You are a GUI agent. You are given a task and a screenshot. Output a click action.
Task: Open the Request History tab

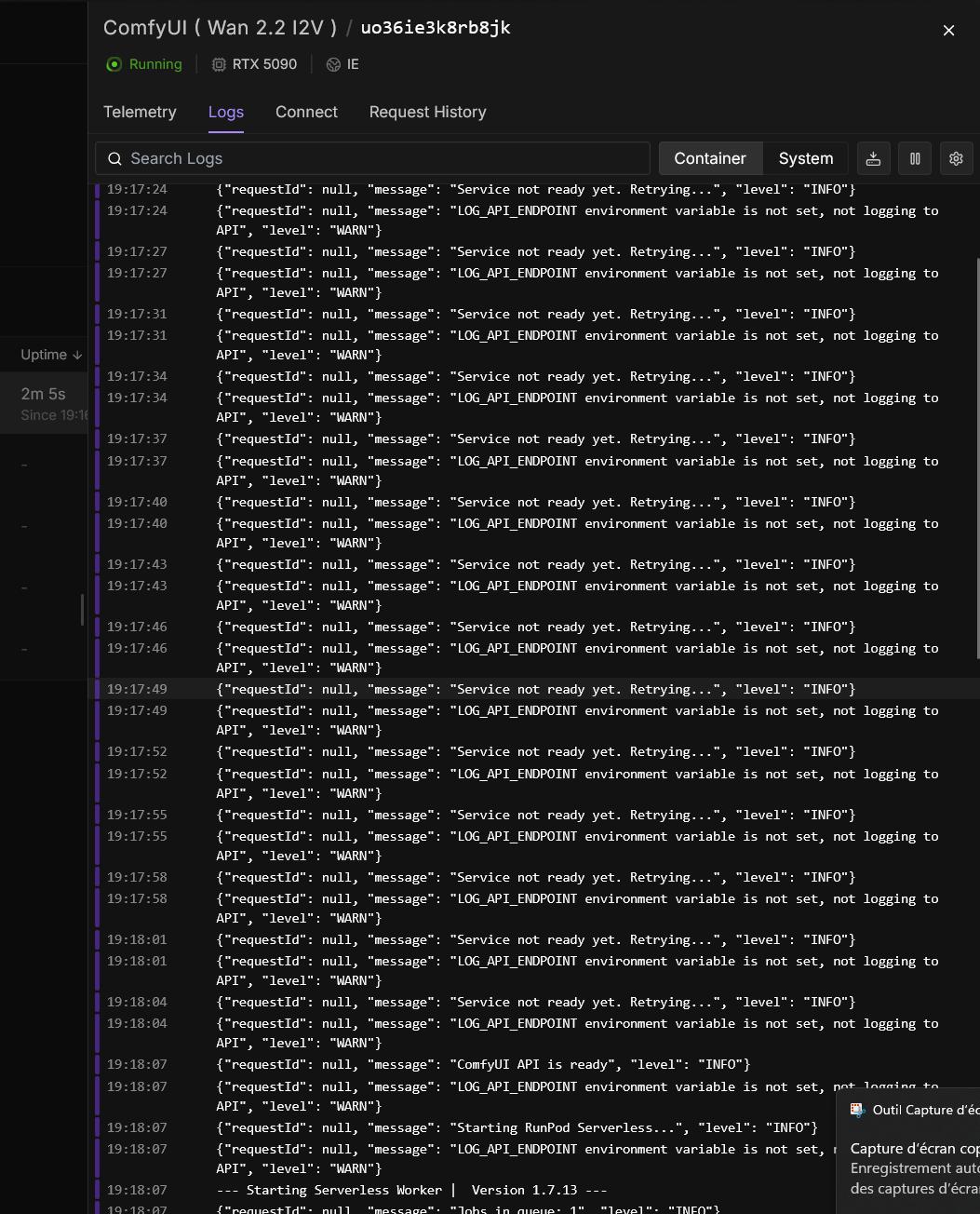427,112
